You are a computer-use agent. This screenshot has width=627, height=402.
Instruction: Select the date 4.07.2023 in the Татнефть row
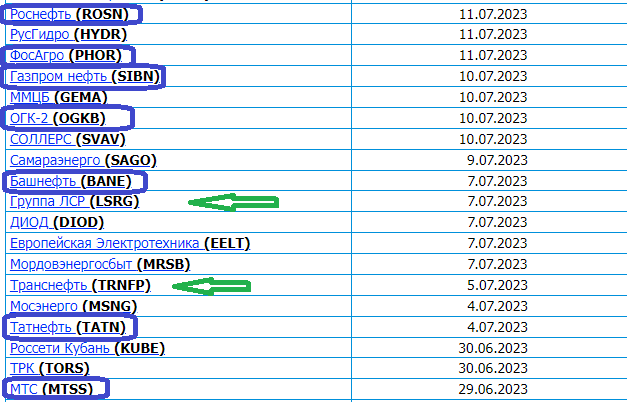click(x=497, y=328)
